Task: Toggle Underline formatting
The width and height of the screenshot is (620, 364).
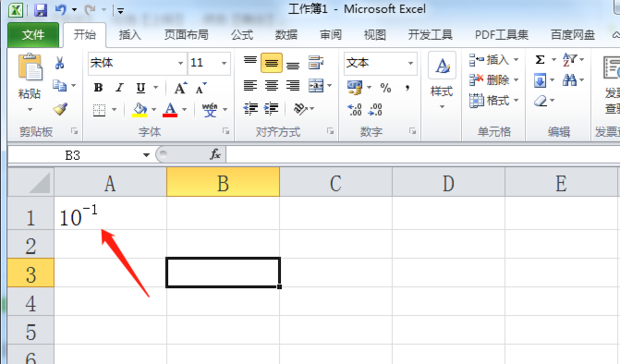Action: (140, 87)
